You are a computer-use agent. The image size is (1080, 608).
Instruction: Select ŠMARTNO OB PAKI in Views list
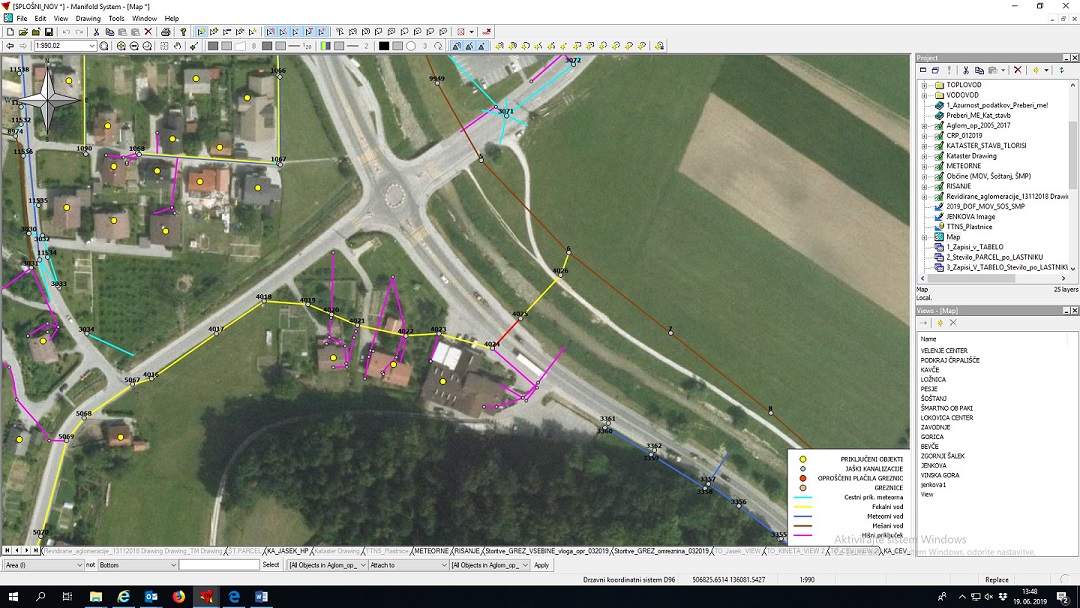(x=945, y=408)
